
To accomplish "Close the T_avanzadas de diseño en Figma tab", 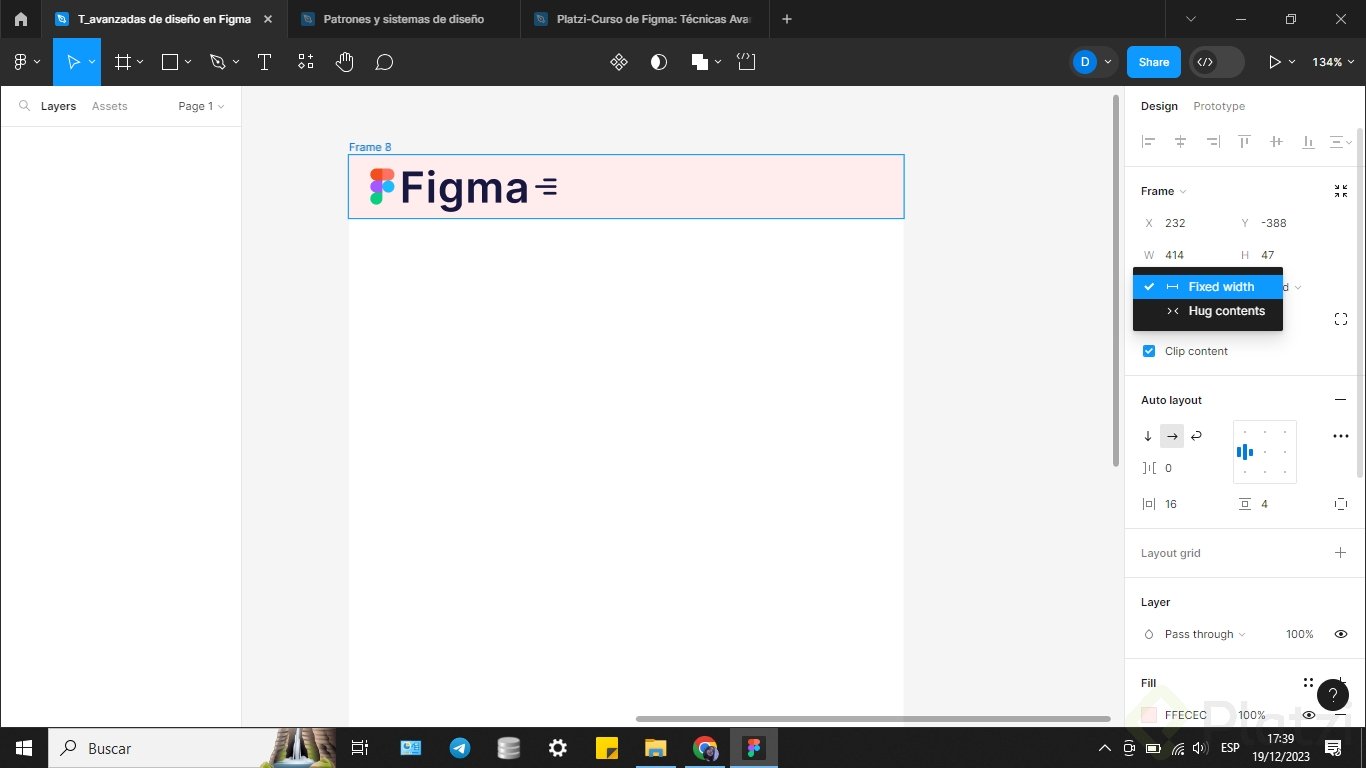I will (x=268, y=19).
